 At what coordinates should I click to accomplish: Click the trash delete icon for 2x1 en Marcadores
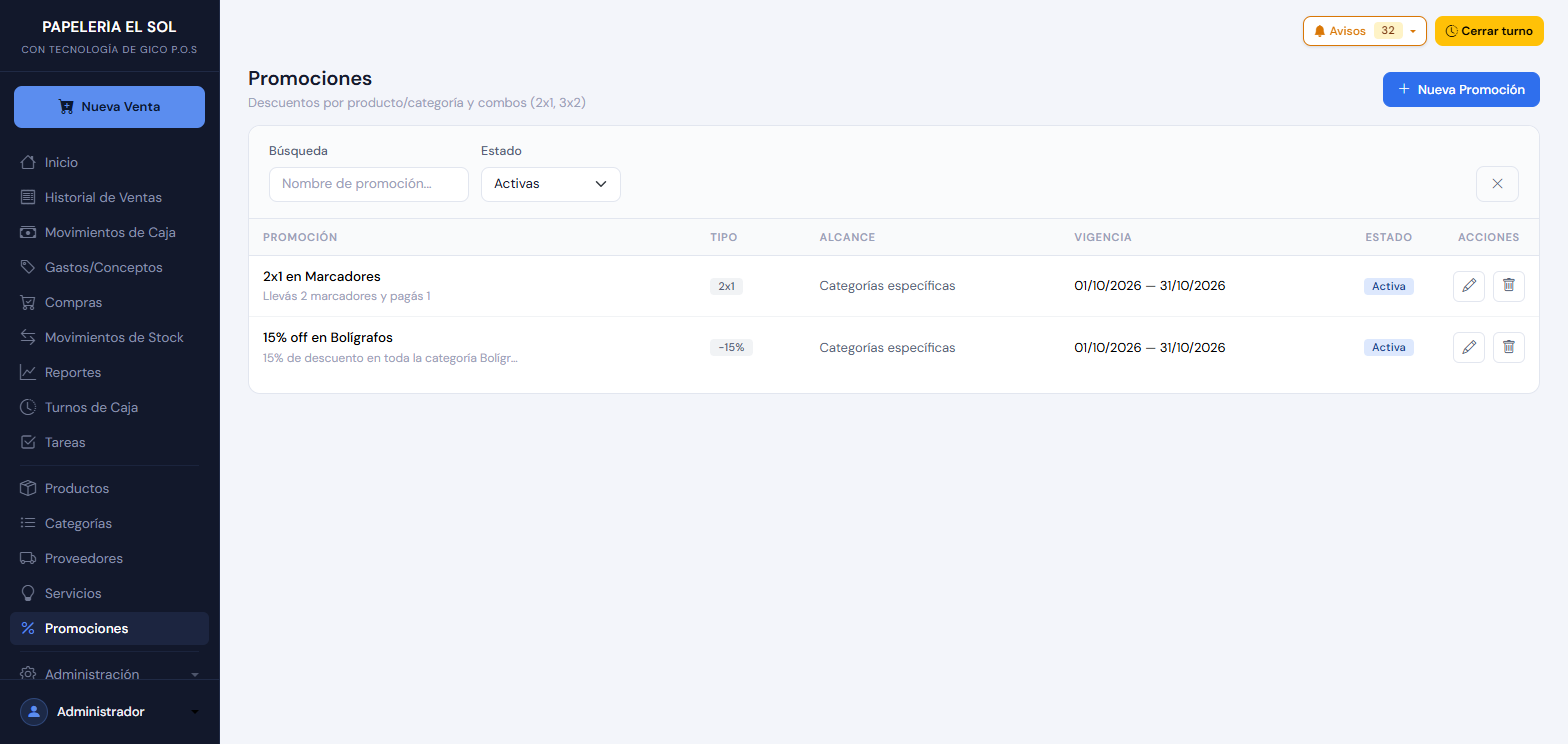coord(1509,286)
